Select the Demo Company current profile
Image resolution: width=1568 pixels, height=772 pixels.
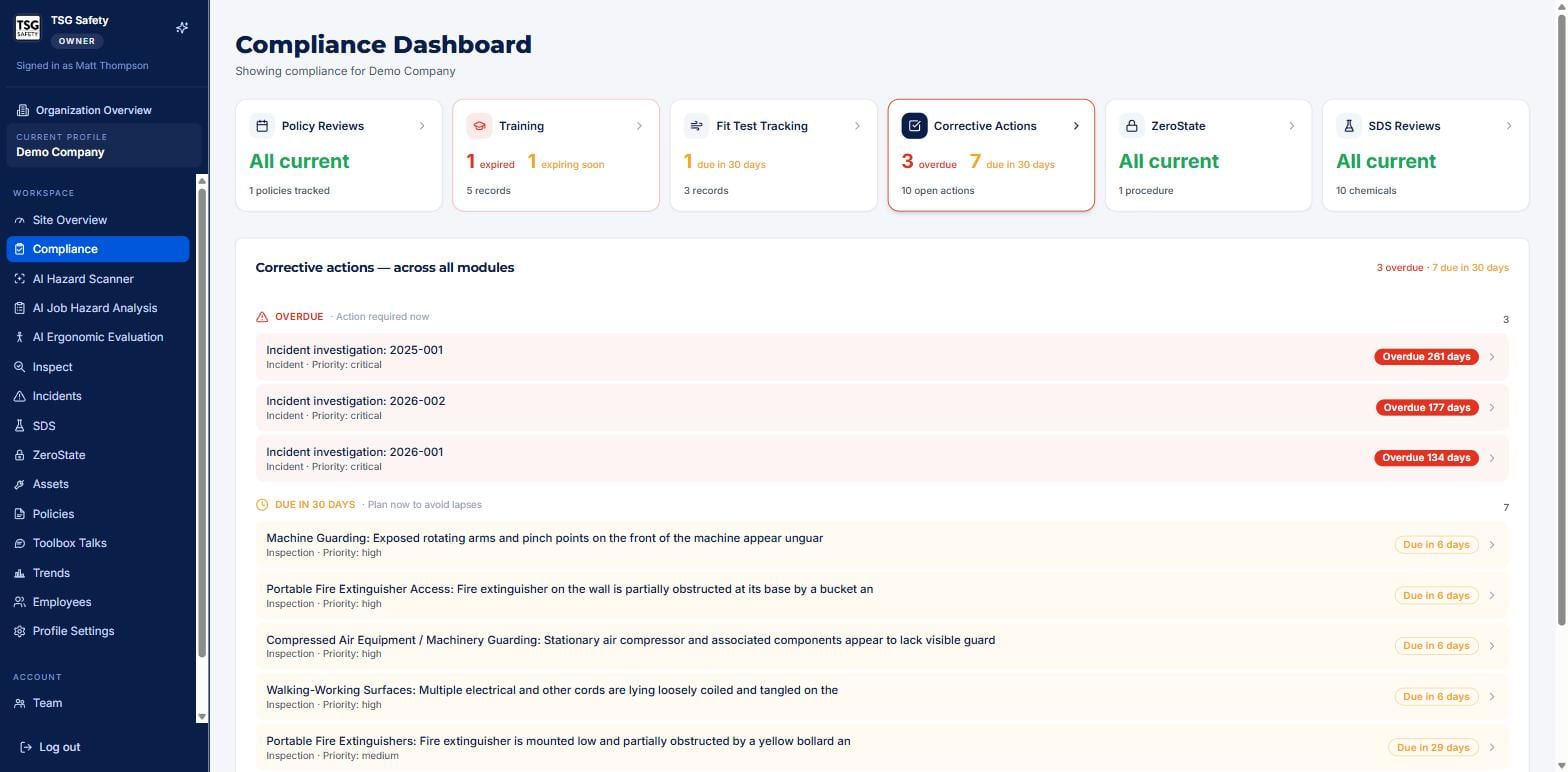[104, 145]
